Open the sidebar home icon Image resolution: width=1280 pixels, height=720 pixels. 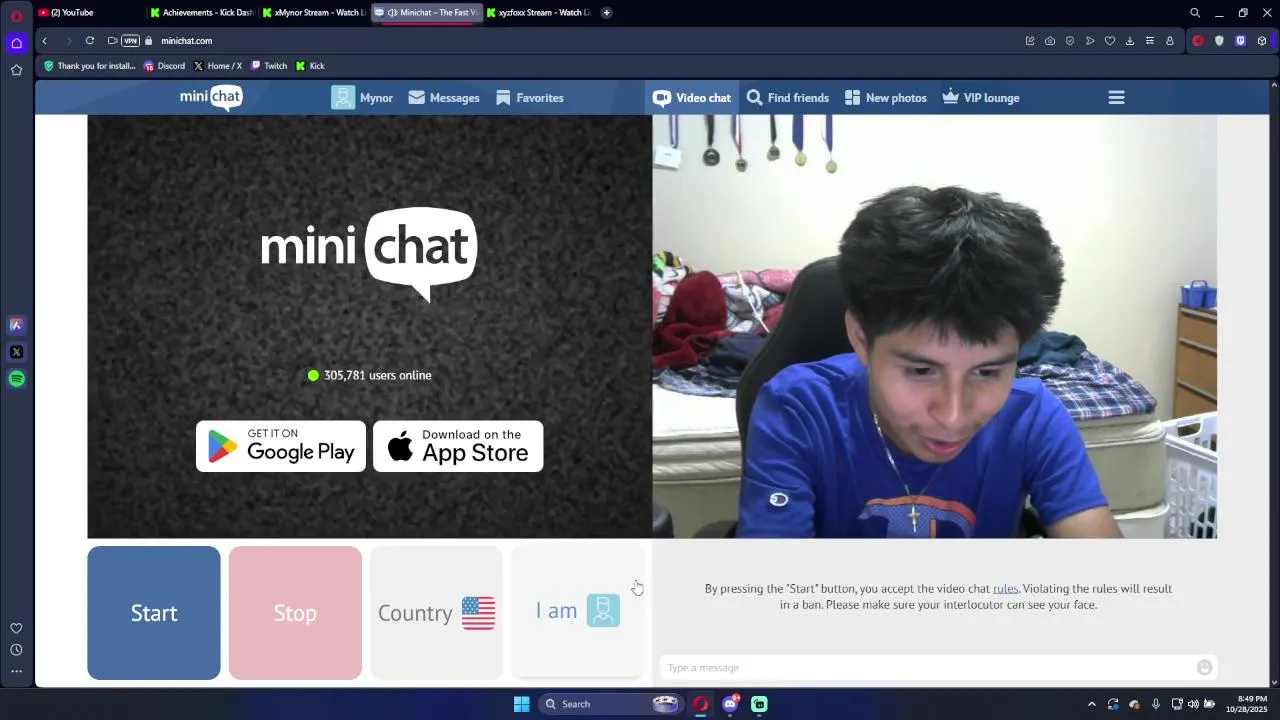pyautogui.click(x=16, y=43)
